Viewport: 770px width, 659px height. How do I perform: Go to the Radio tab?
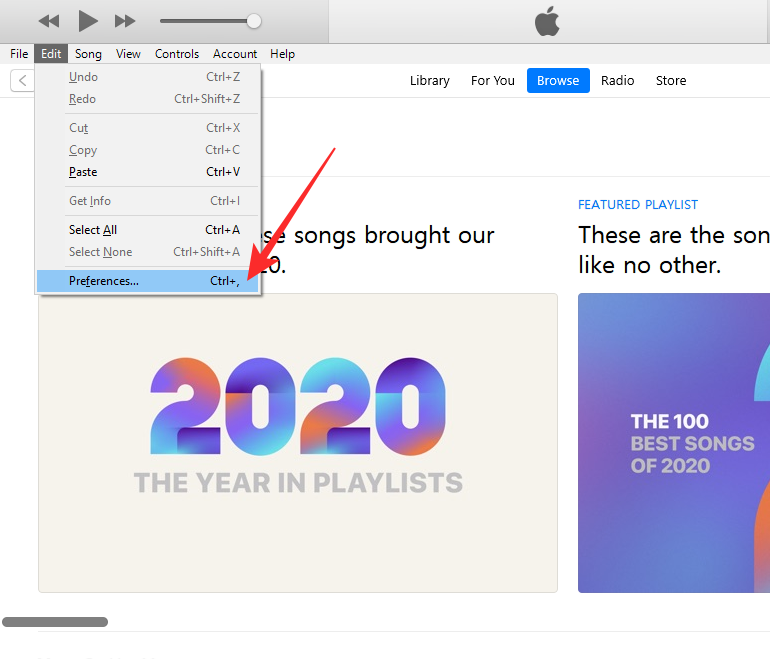618,81
